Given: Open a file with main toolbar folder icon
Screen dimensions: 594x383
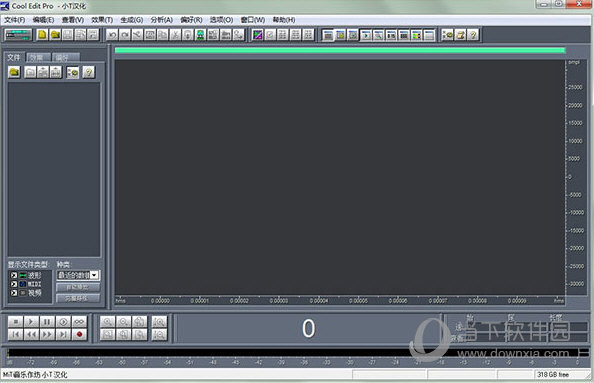Looking at the screenshot, I should point(55,35).
